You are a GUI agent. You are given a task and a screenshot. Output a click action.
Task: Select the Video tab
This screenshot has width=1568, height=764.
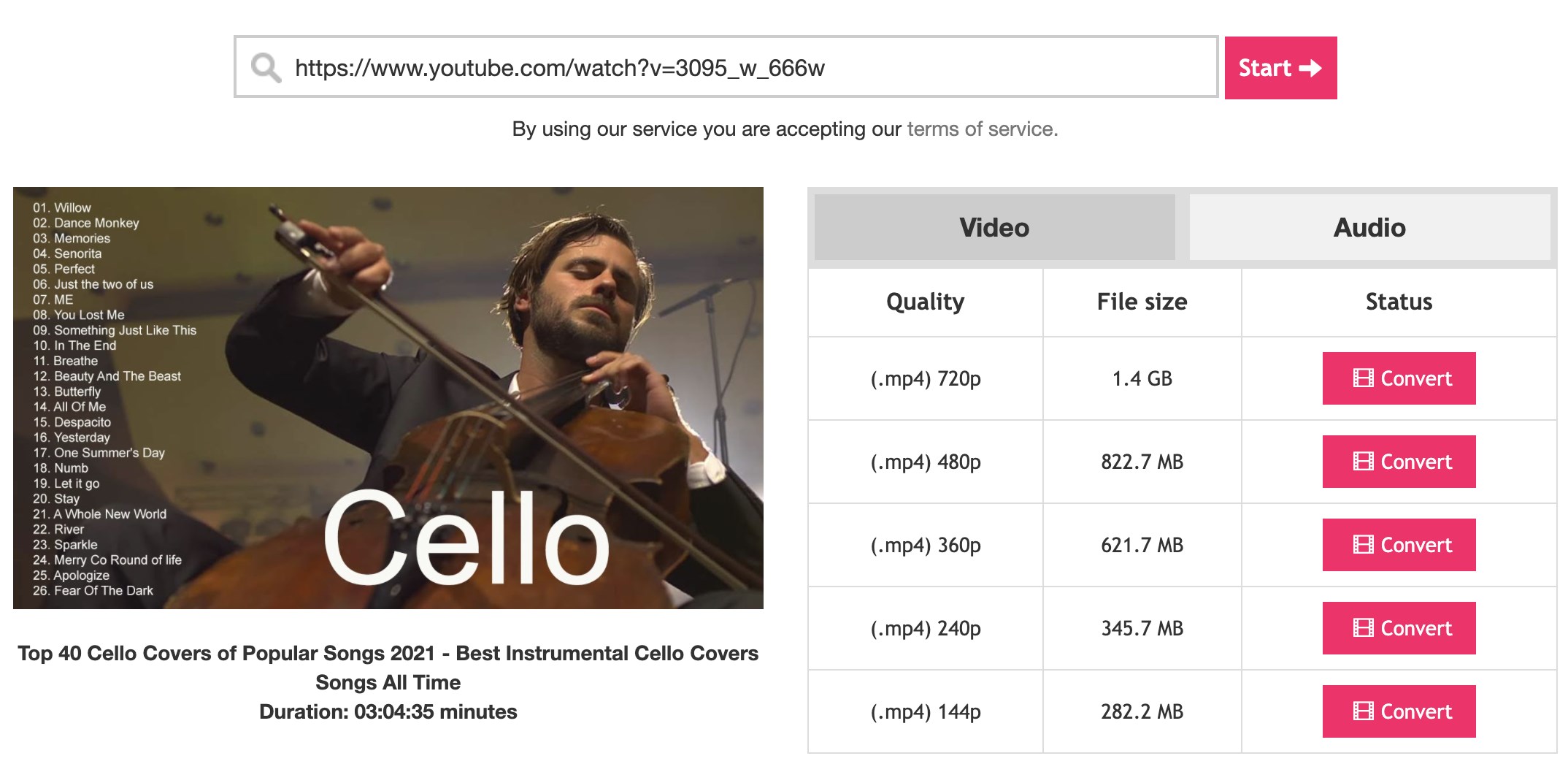(x=994, y=227)
